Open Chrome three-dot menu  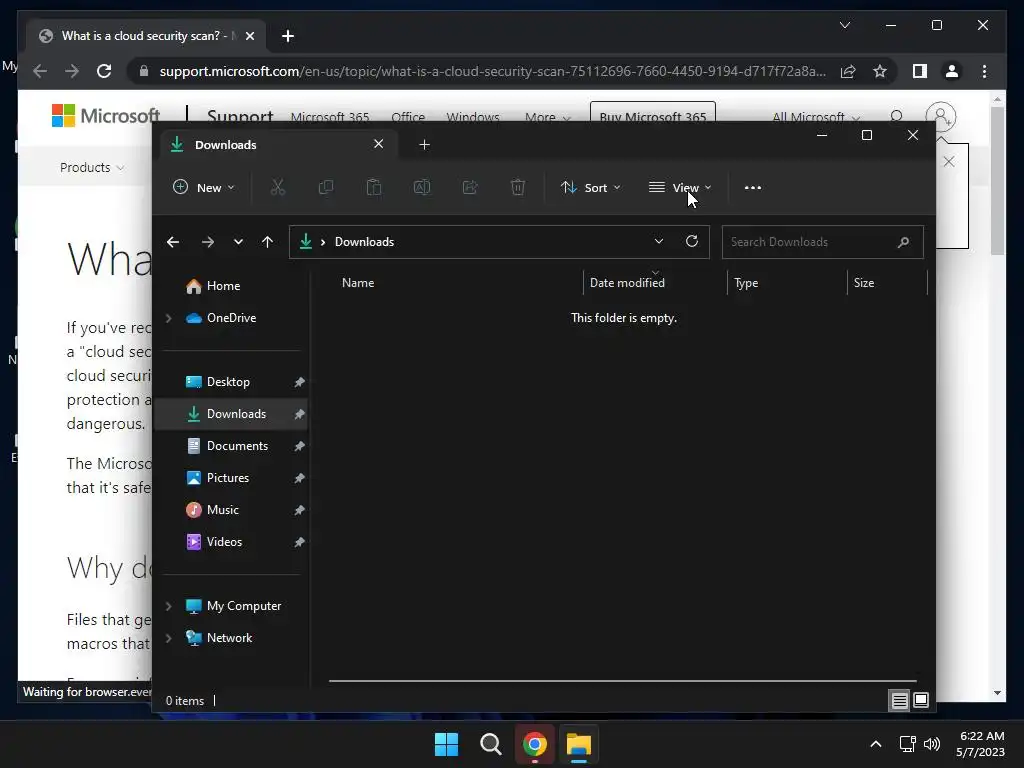(984, 71)
